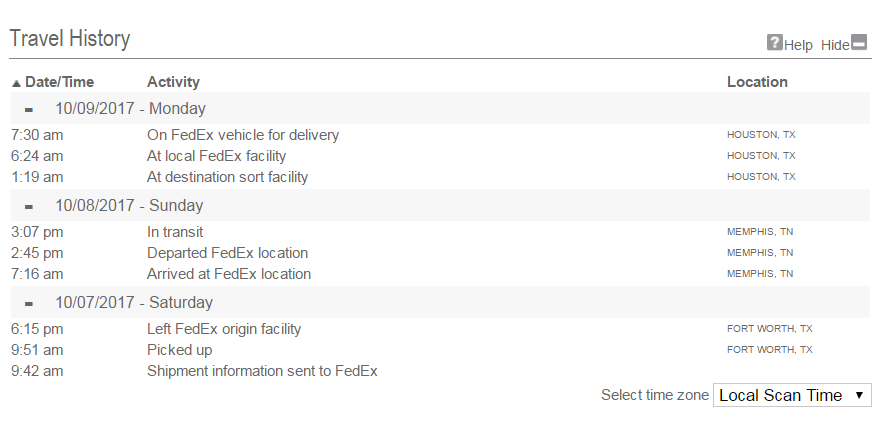Click the 'At local FedEx facility' entry
The width and height of the screenshot is (880, 429).
[x=216, y=156]
